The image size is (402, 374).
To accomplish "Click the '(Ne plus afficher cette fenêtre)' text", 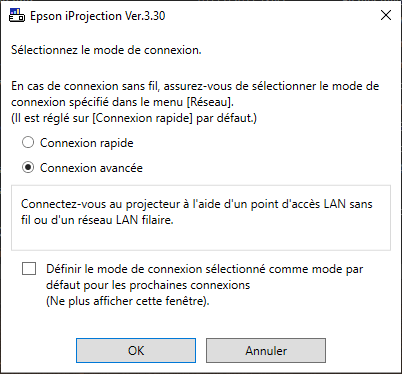I will tap(128, 301).
